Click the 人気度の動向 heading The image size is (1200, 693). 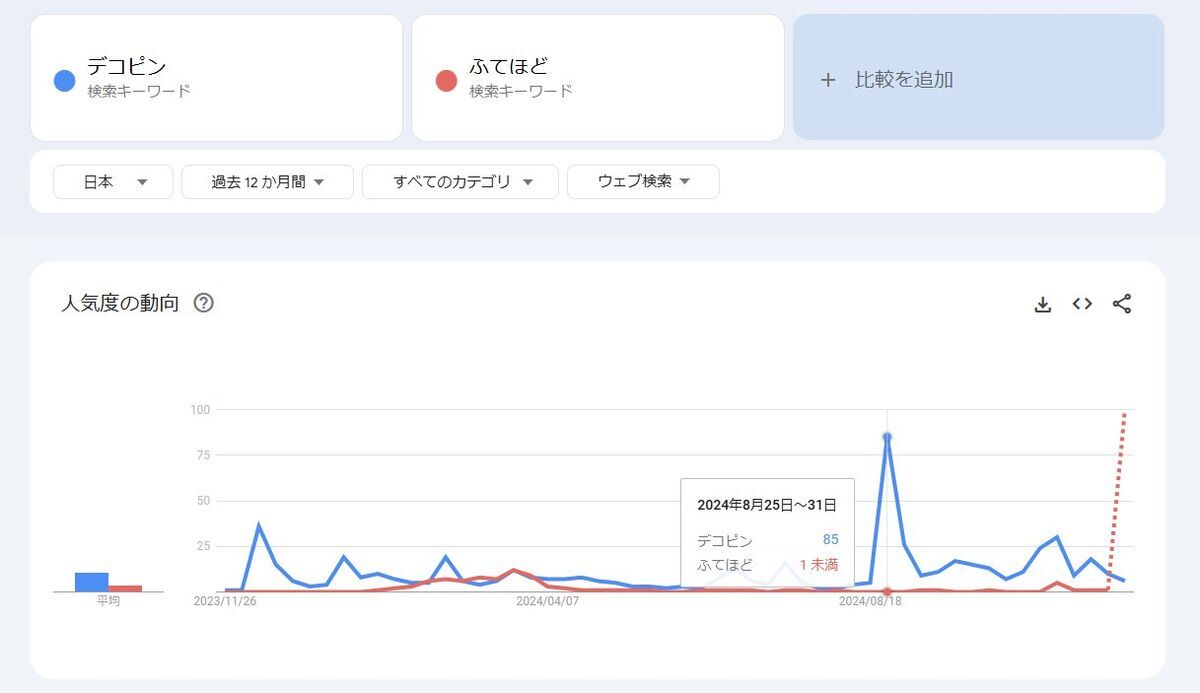120,303
